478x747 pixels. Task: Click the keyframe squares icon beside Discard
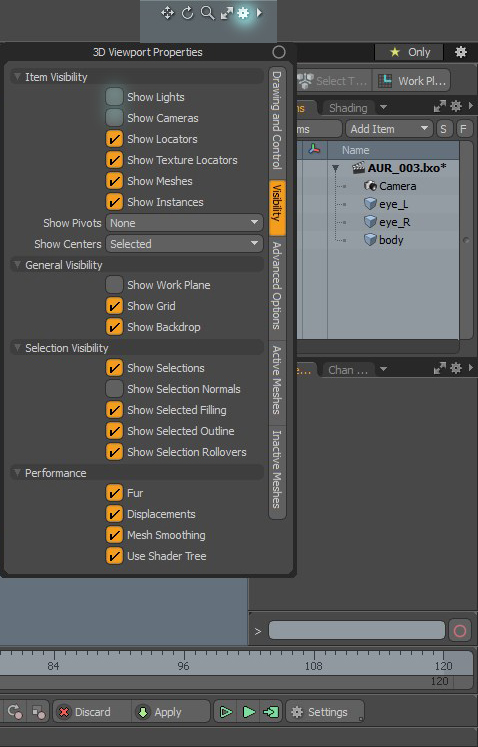(38, 712)
